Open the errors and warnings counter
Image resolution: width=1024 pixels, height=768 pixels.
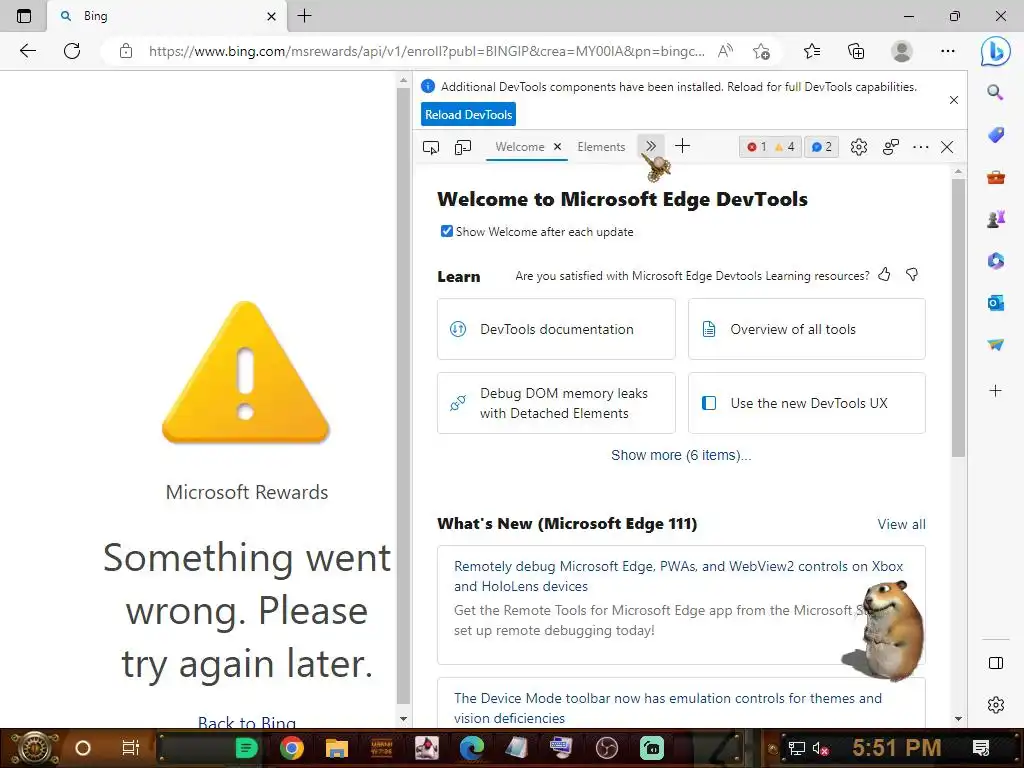770,147
